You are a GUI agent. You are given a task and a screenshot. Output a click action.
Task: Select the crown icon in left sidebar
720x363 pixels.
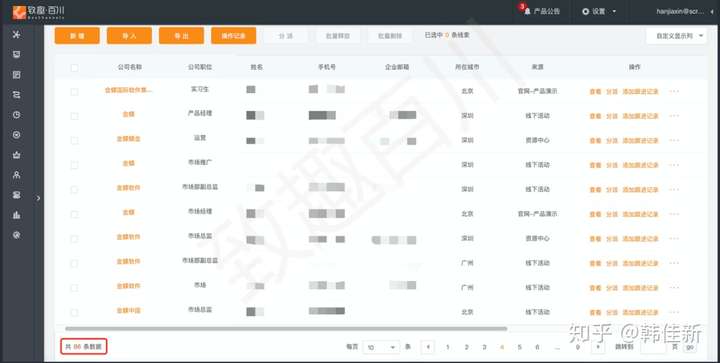pyautogui.click(x=17, y=155)
